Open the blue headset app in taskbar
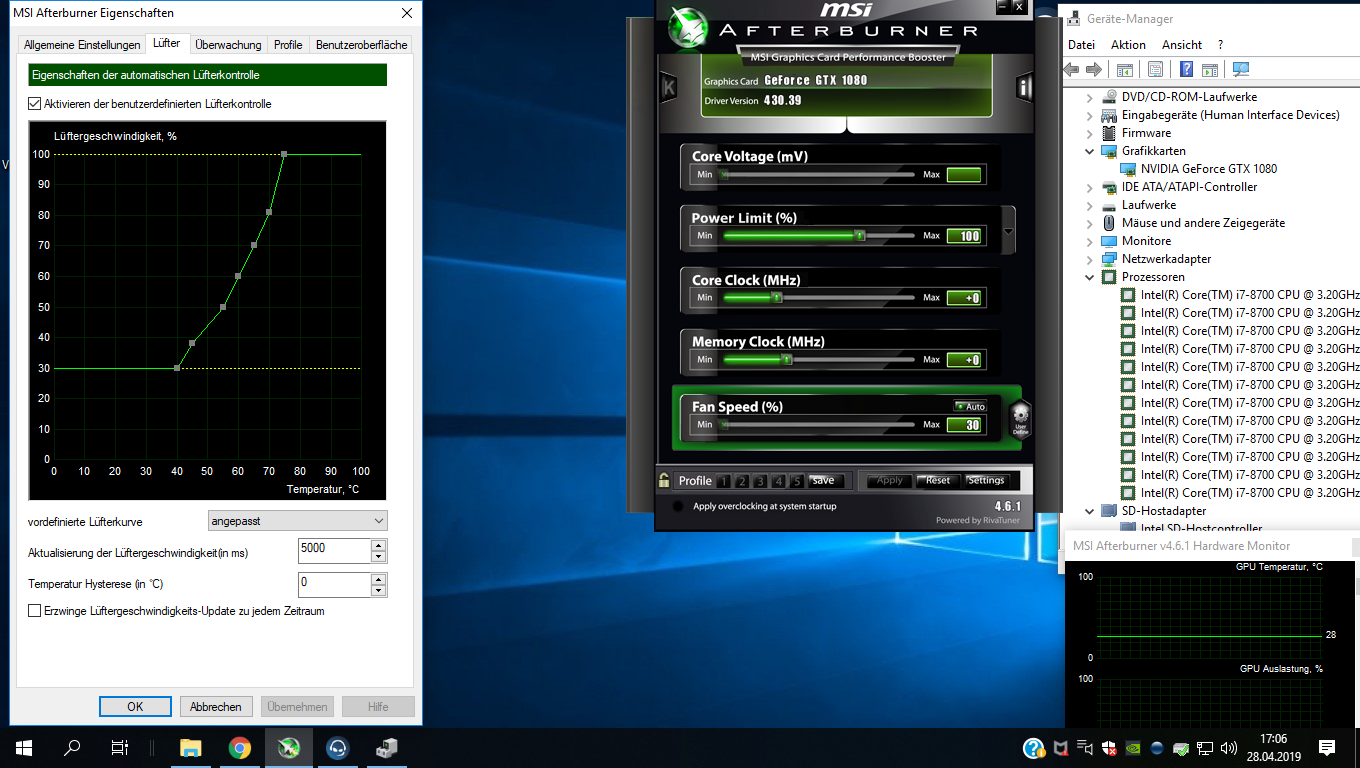This screenshot has height=768, width=1360. [337, 748]
